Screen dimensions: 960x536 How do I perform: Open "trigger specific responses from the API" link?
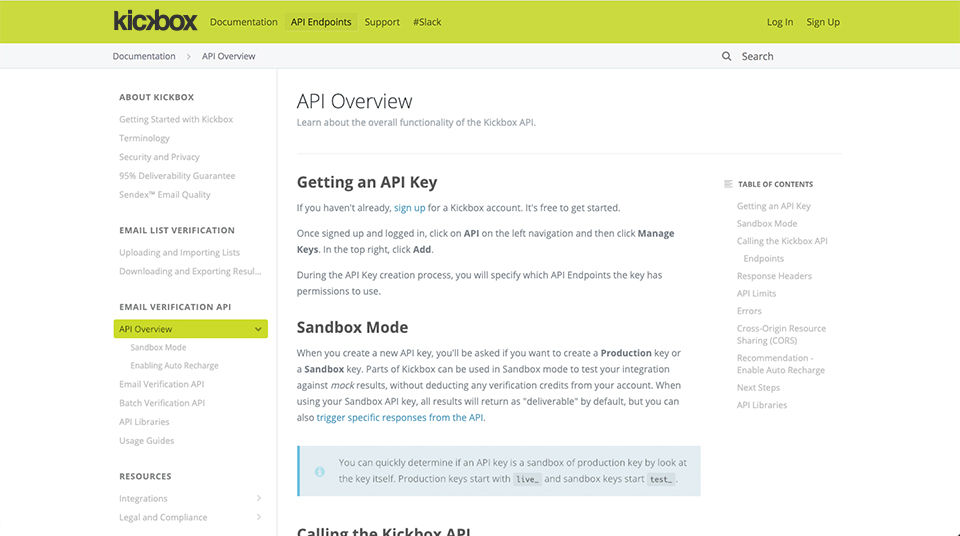pyautogui.click(x=400, y=418)
